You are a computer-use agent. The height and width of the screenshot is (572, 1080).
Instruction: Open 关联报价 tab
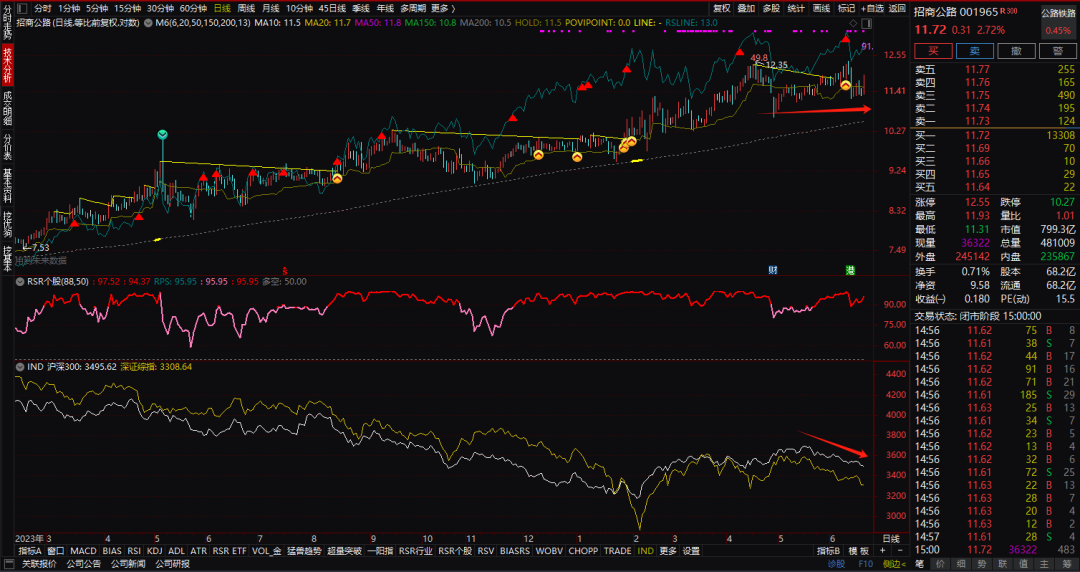[x=39, y=564]
